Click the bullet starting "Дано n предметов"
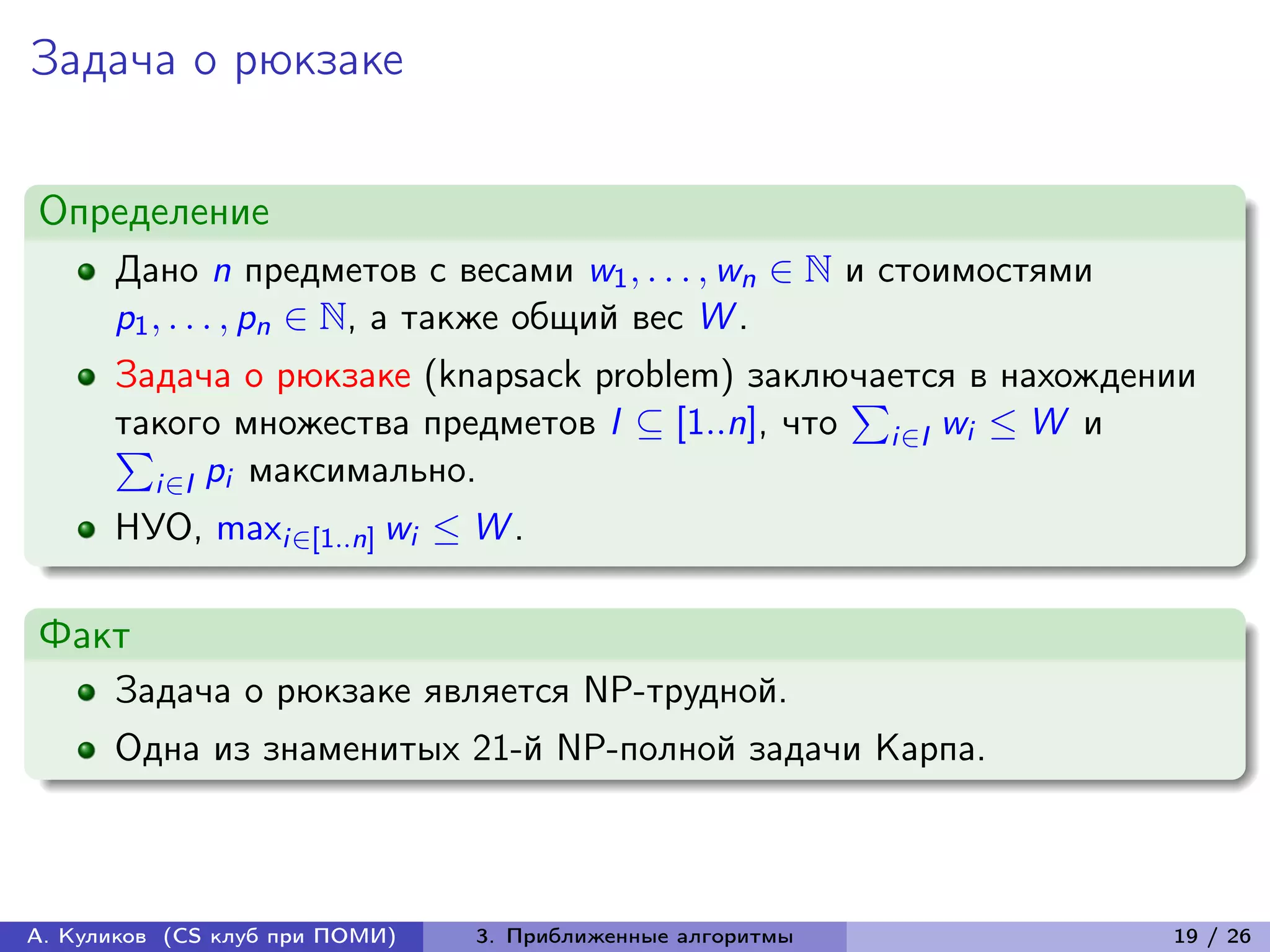 (x=603, y=294)
